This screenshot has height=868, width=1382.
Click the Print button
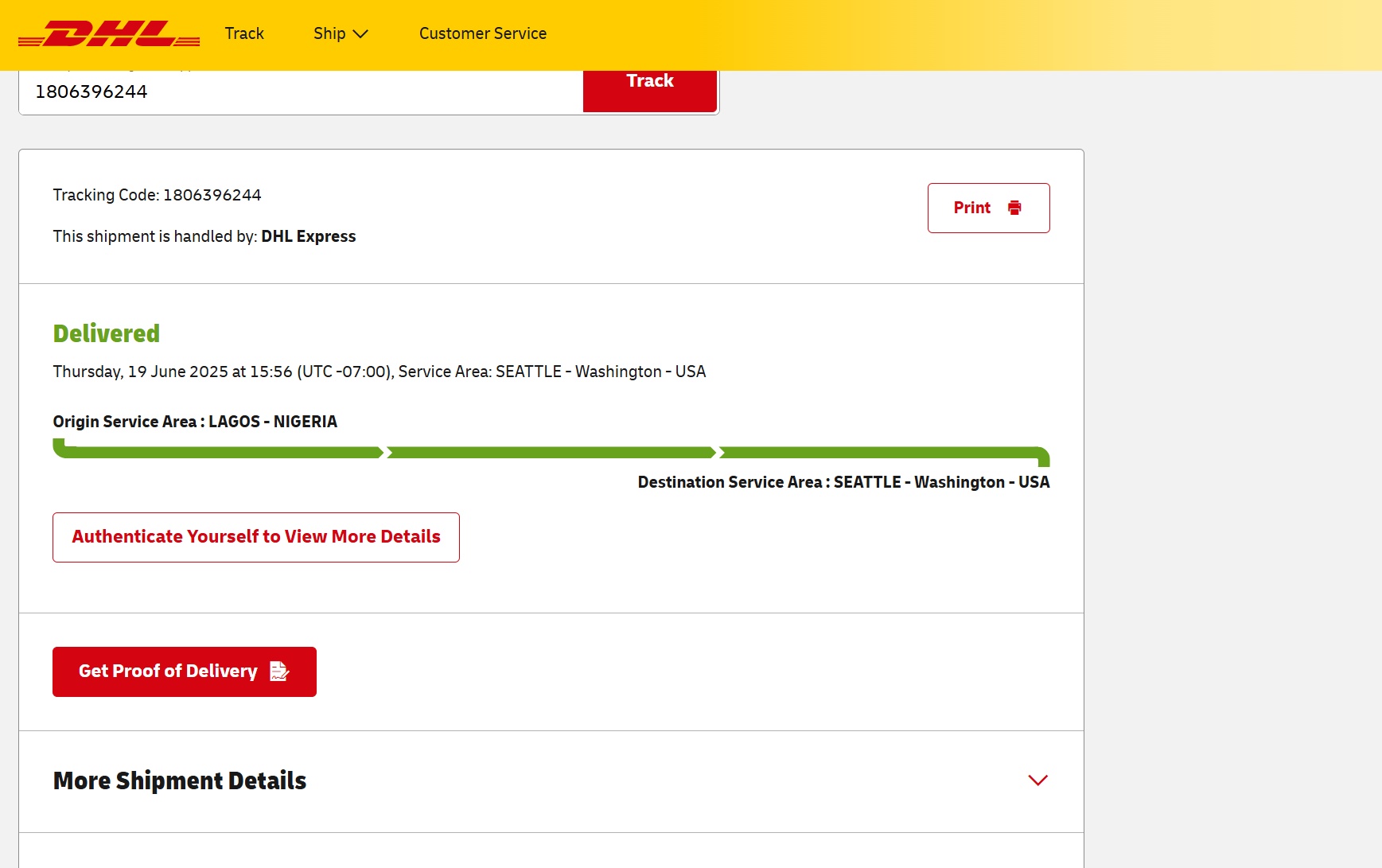click(x=988, y=208)
